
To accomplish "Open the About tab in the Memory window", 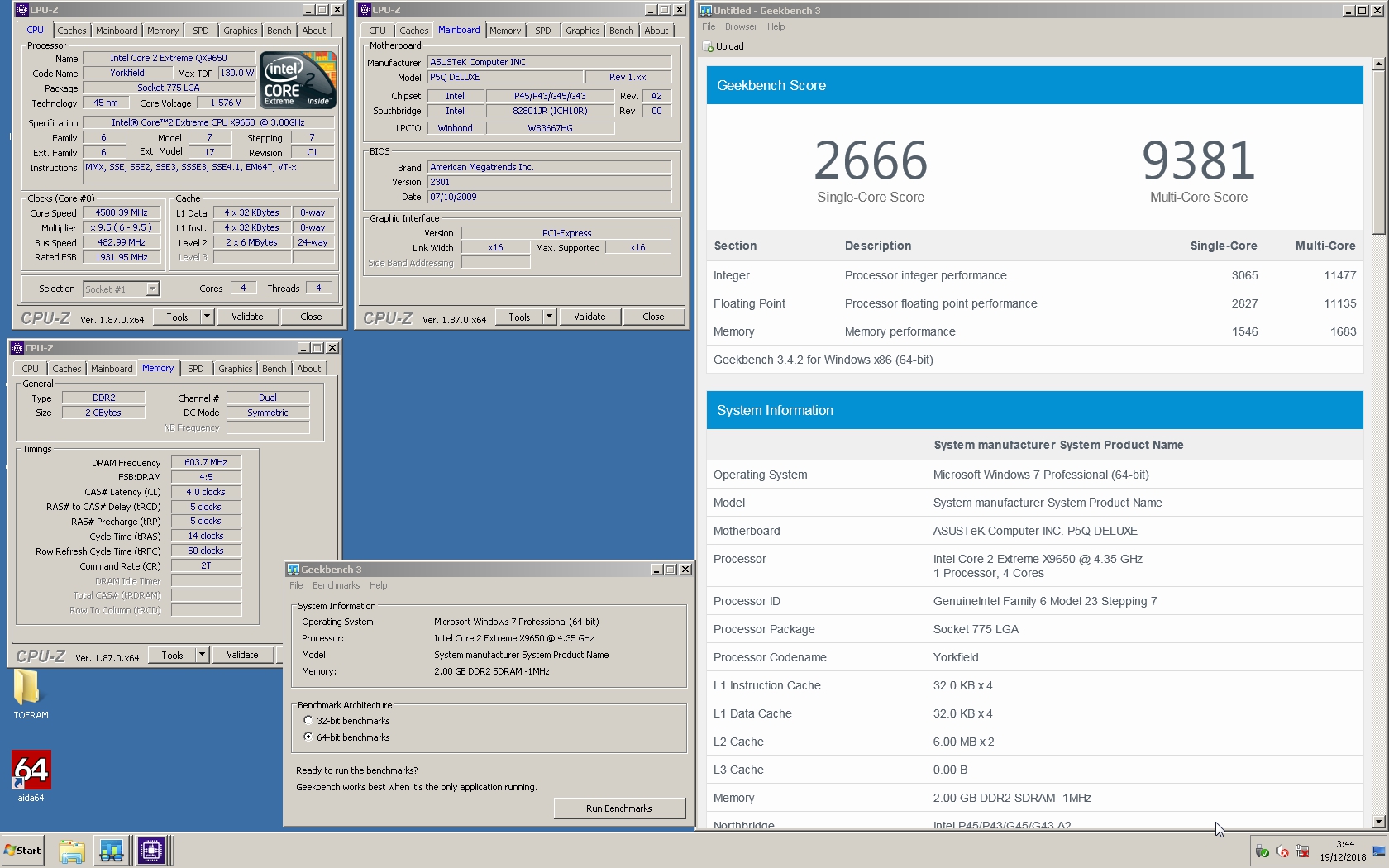I will click(x=309, y=369).
